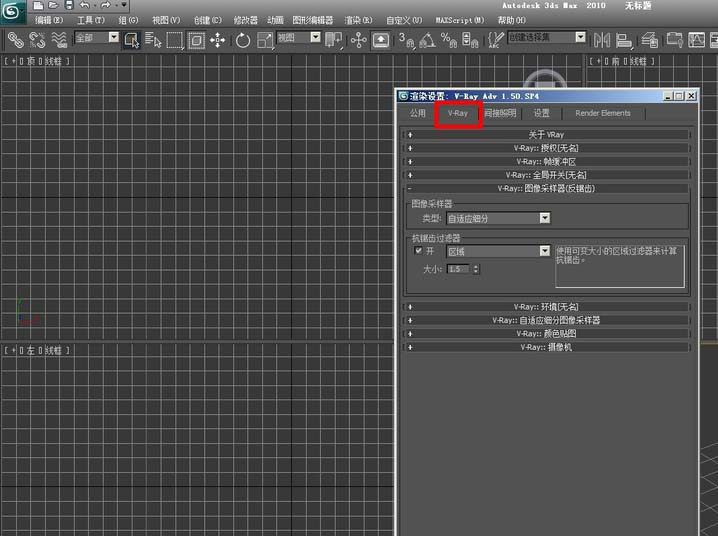Open the 图形编辑器 menu
718x536 pixels.
tap(313, 20)
